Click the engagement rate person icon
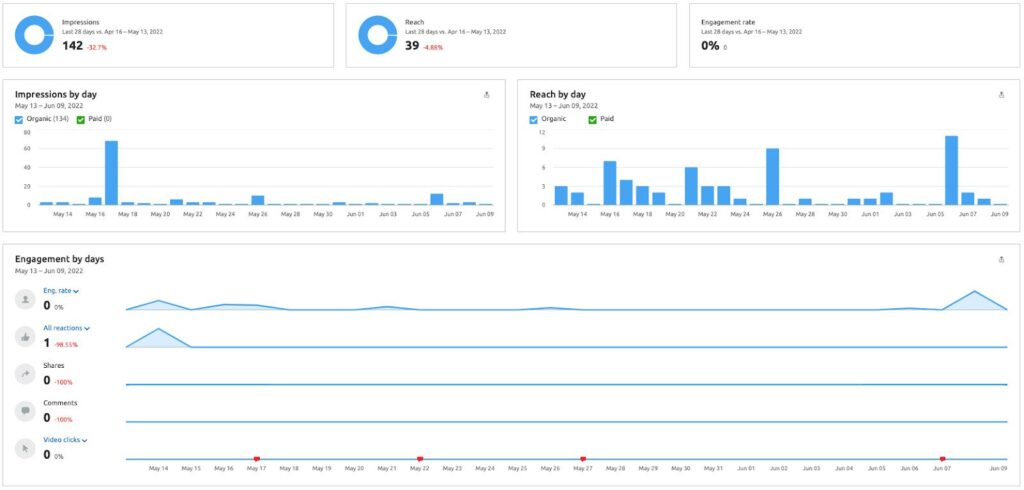The height and width of the screenshot is (490, 1024). pos(27,299)
